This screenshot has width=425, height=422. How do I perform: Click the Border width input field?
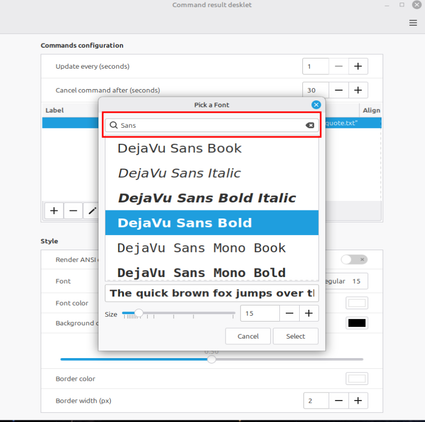click(x=316, y=400)
